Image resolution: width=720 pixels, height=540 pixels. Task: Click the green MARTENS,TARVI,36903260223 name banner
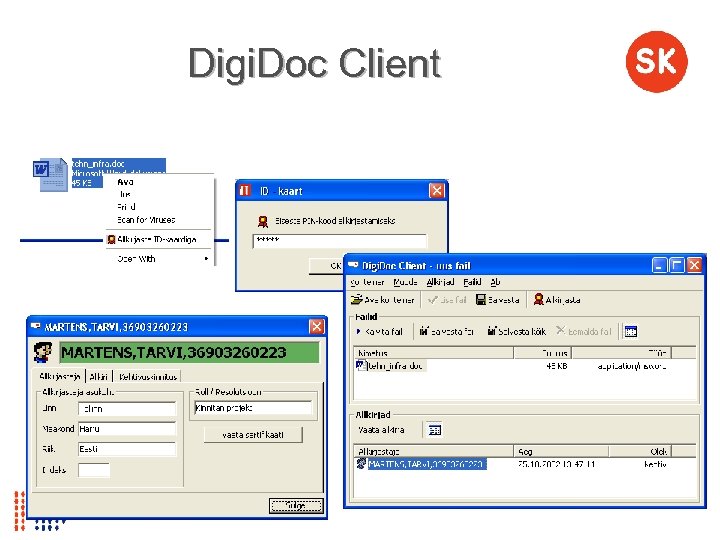[x=189, y=353]
